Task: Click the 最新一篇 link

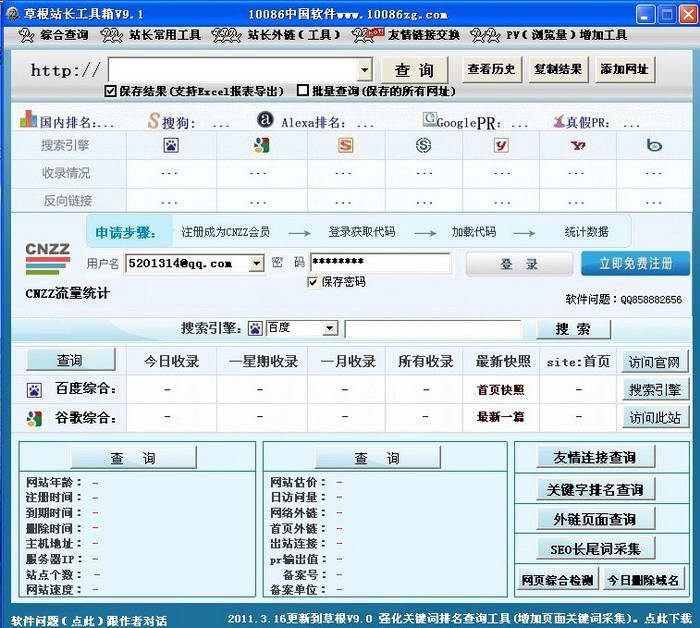Action: (x=500, y=417)
